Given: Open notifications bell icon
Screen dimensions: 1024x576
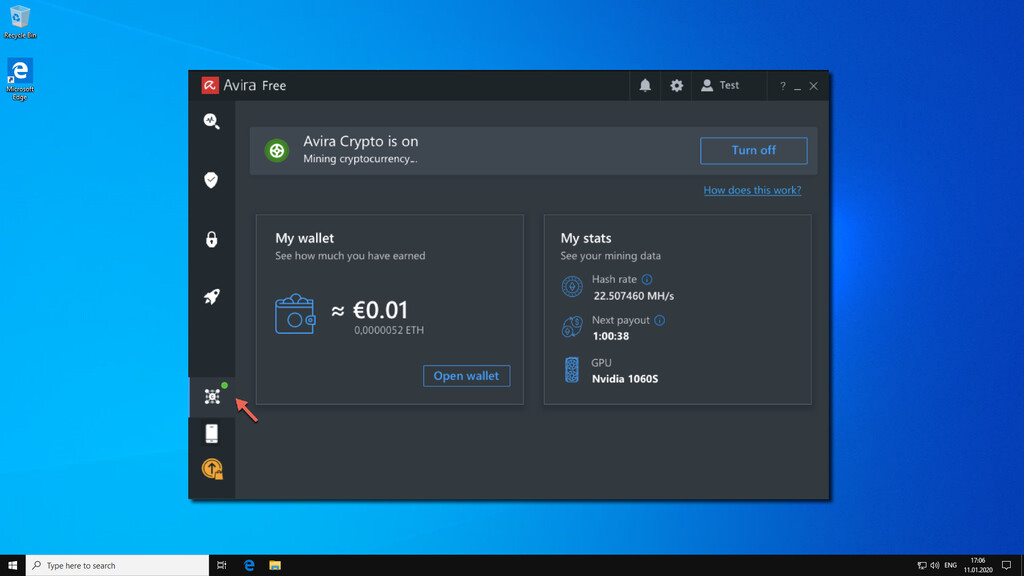Looking at the screenshot, I should click(x=645, y=86).
